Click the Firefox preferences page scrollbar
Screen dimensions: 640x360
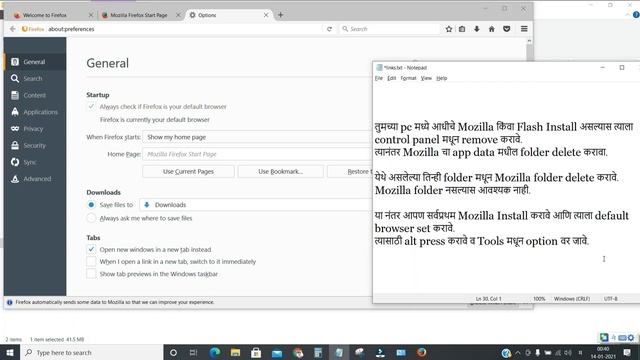point(529,51)
